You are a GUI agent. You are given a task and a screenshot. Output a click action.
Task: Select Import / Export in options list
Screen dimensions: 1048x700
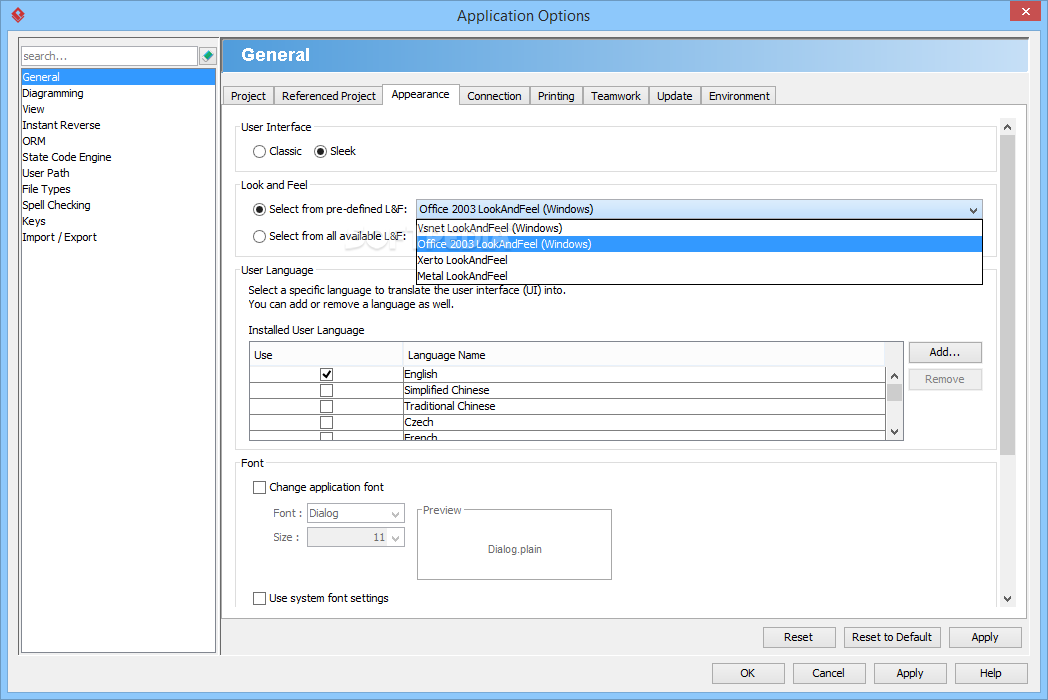click(118, 237)
